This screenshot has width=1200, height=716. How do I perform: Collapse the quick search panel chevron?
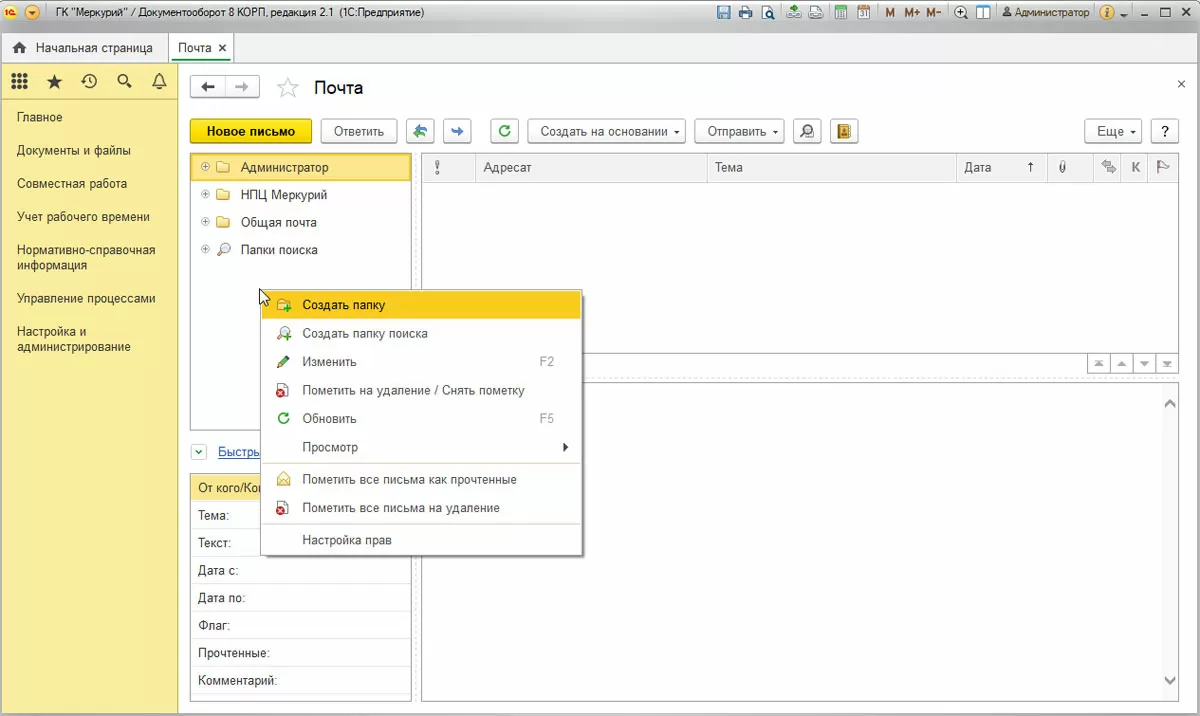click(x=198, y=452)
